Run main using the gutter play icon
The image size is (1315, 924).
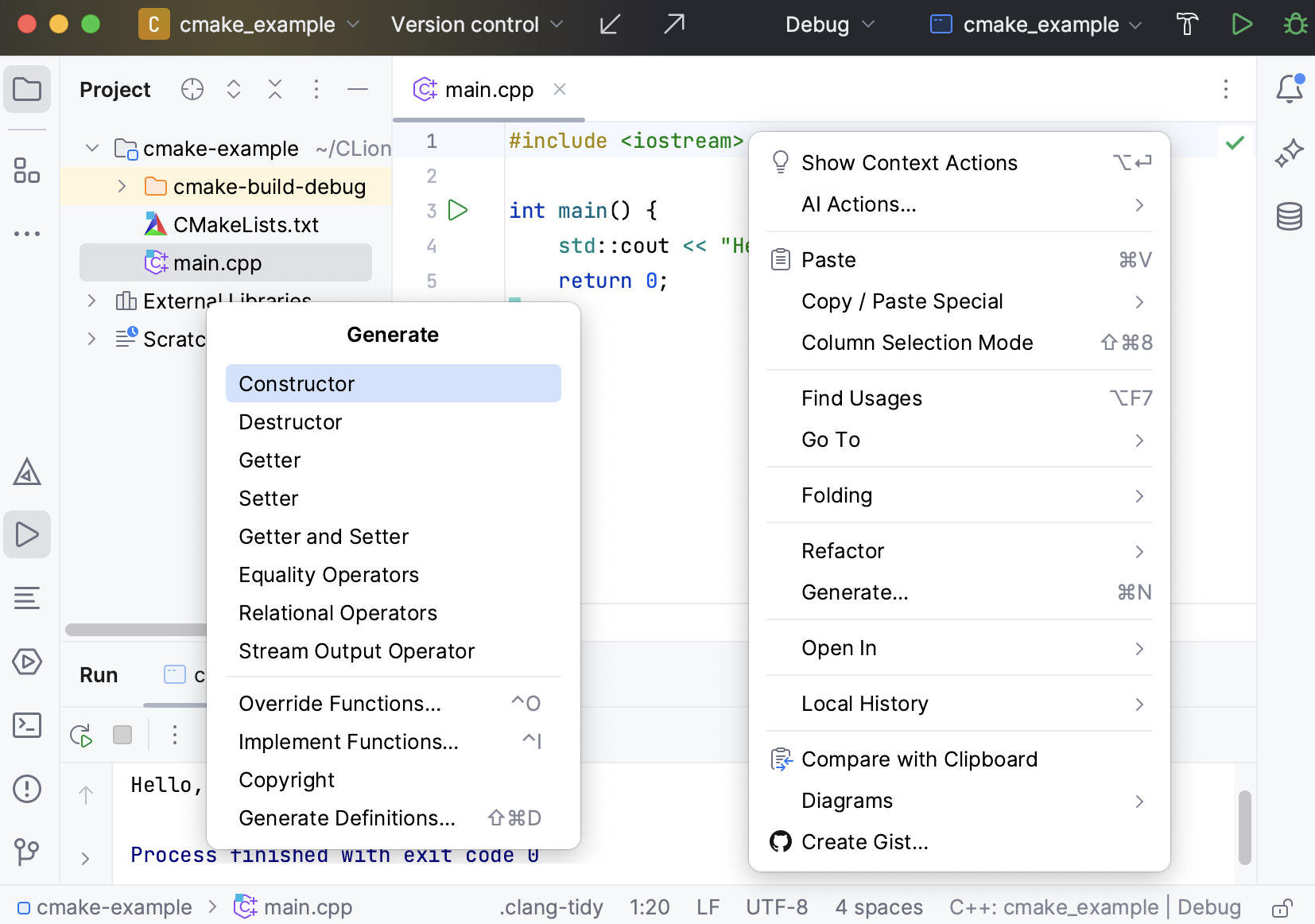click(458, 210)
